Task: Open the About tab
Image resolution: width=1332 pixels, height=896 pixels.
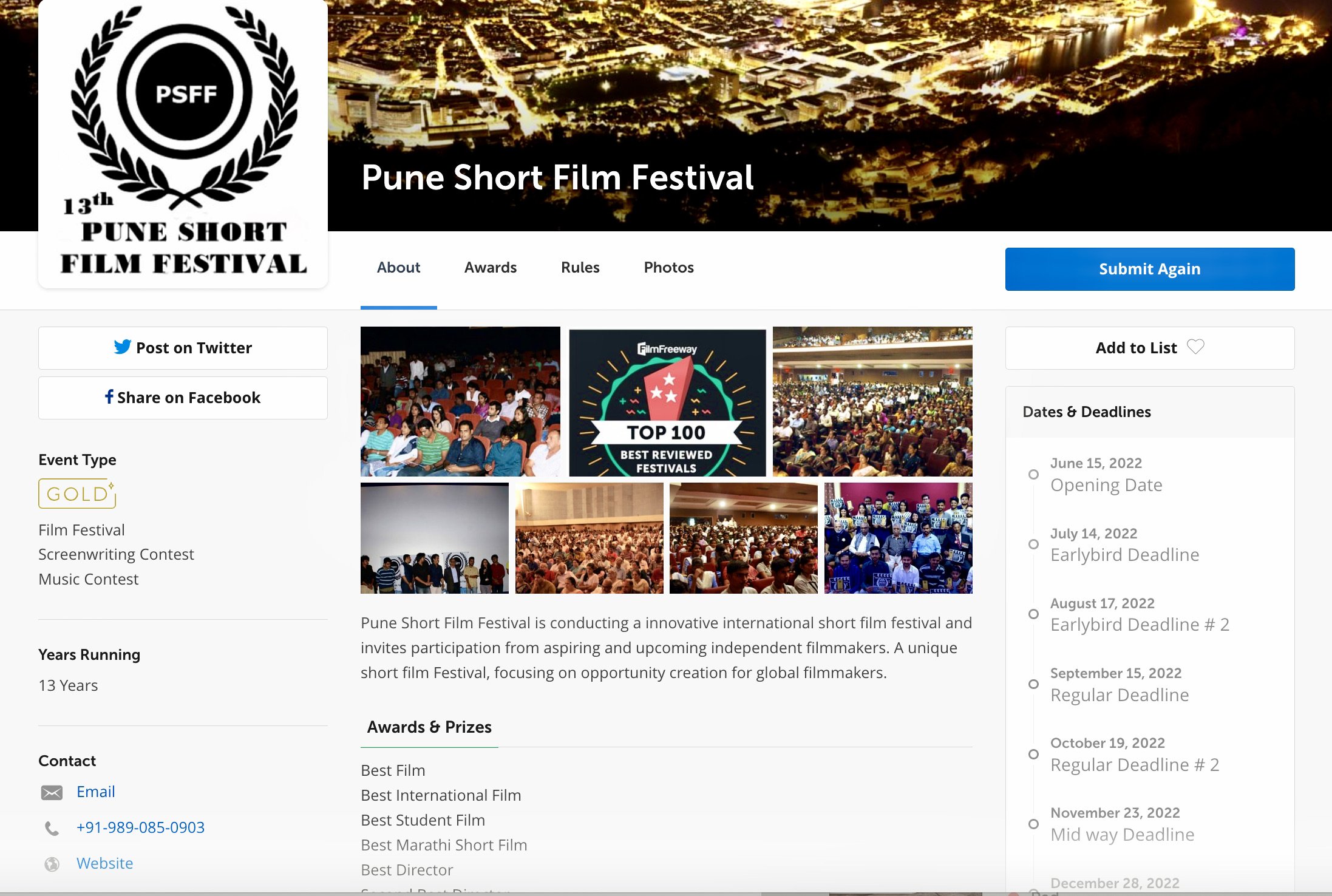Action: tap(398, 268)
